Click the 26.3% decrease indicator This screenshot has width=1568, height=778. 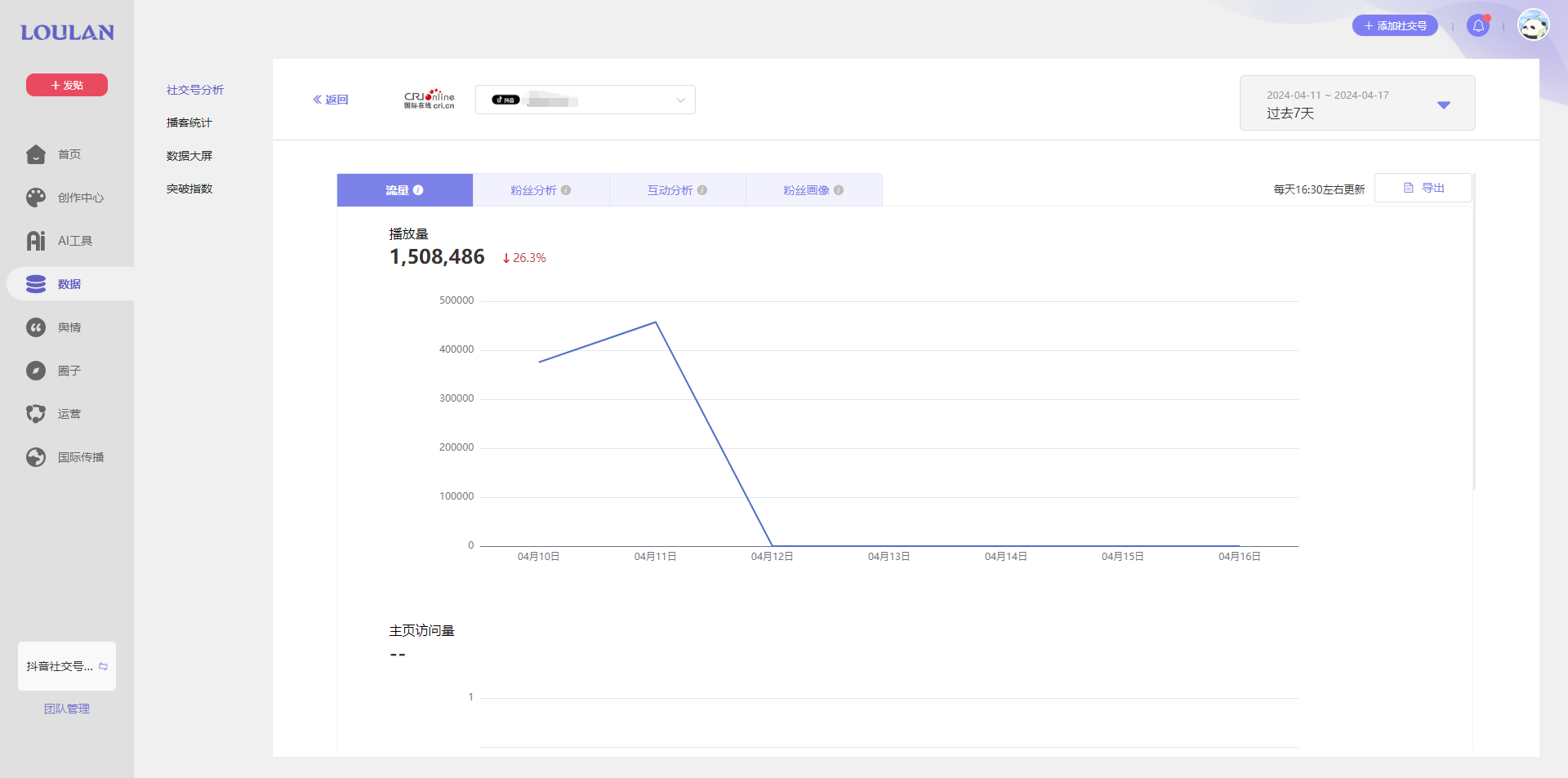[x=524, y=258]
